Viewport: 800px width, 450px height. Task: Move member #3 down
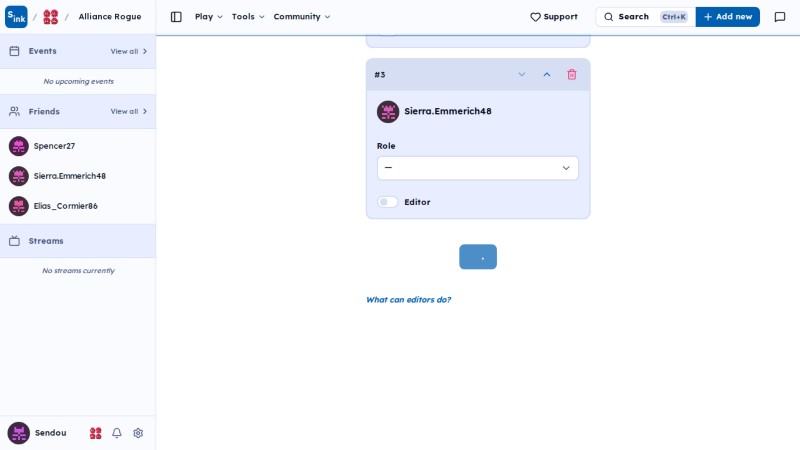click(x=521, y=74)
